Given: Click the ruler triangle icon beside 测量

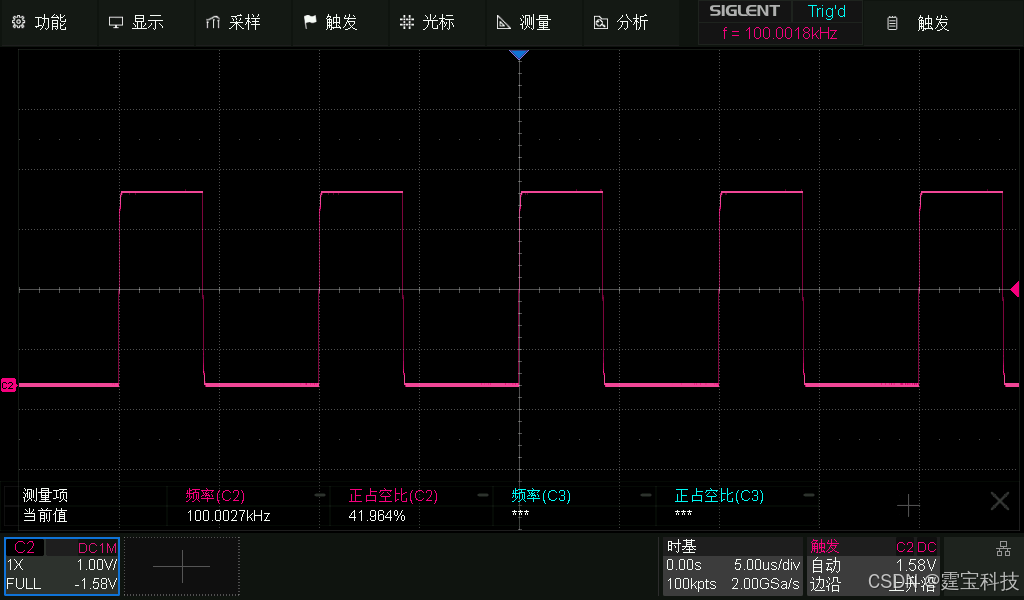Looking at the screenshot, I should (504, 22).
